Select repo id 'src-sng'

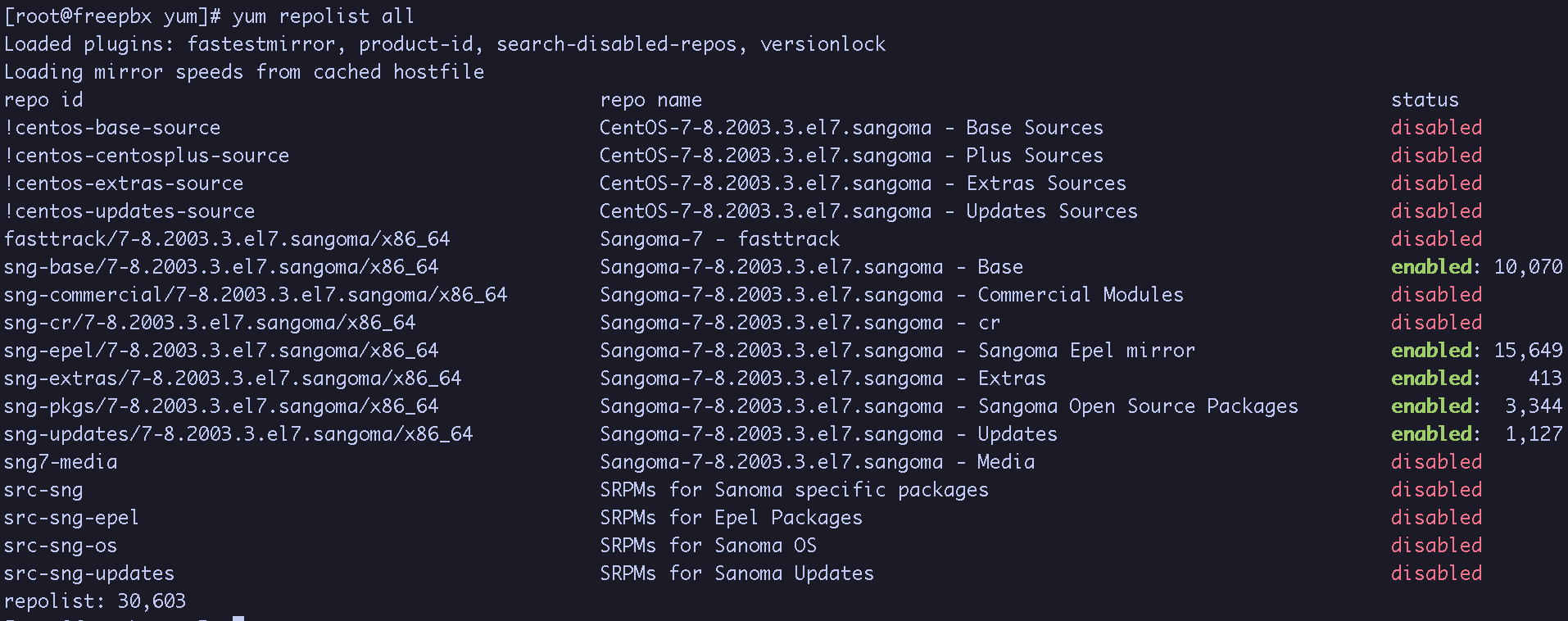pyautogui.click(x=43, y=490)
